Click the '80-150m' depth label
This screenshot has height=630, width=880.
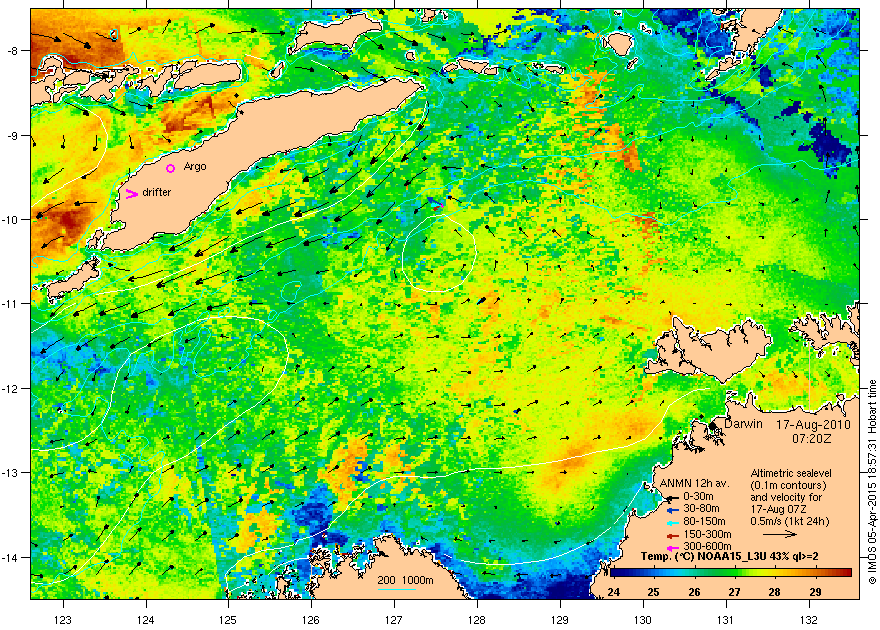(x=704, y=522)
